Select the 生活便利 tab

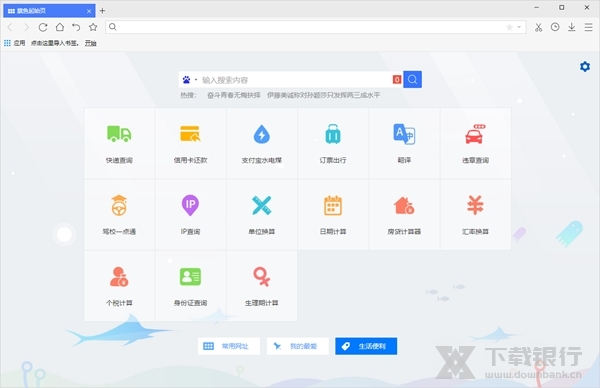(x=366, y=346)
